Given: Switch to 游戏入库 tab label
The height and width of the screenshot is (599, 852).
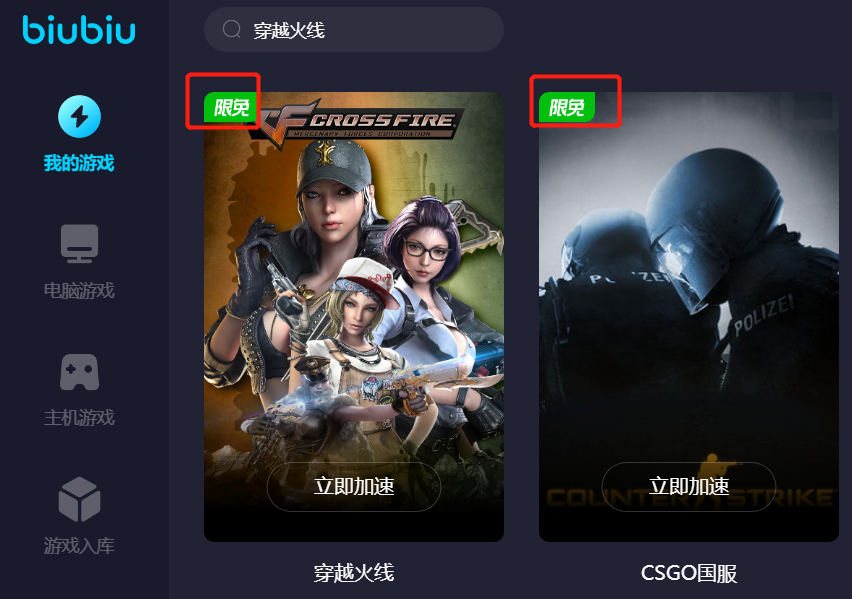Looking at the screenshot, I should (x=79, y=545).
